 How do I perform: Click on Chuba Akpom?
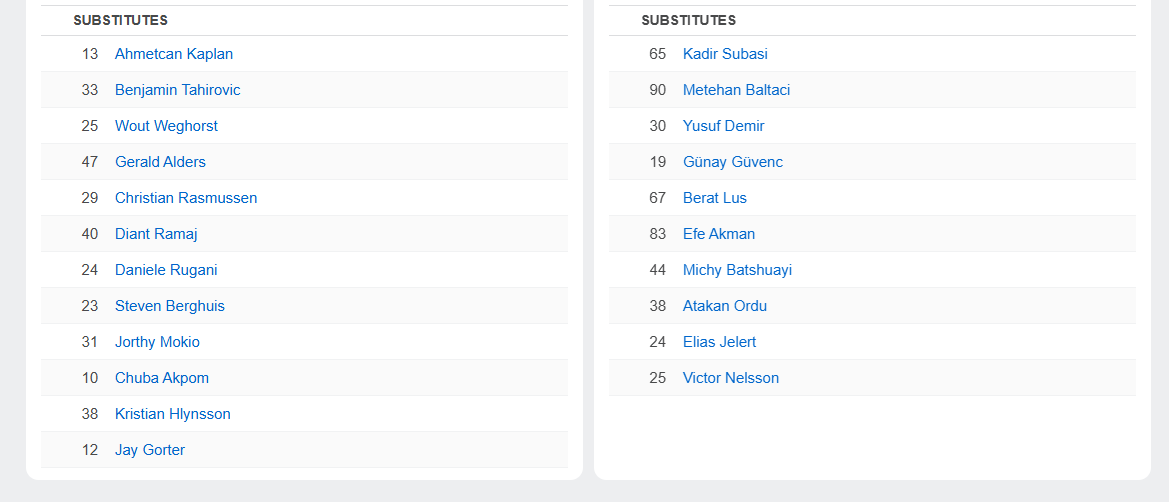162,378
